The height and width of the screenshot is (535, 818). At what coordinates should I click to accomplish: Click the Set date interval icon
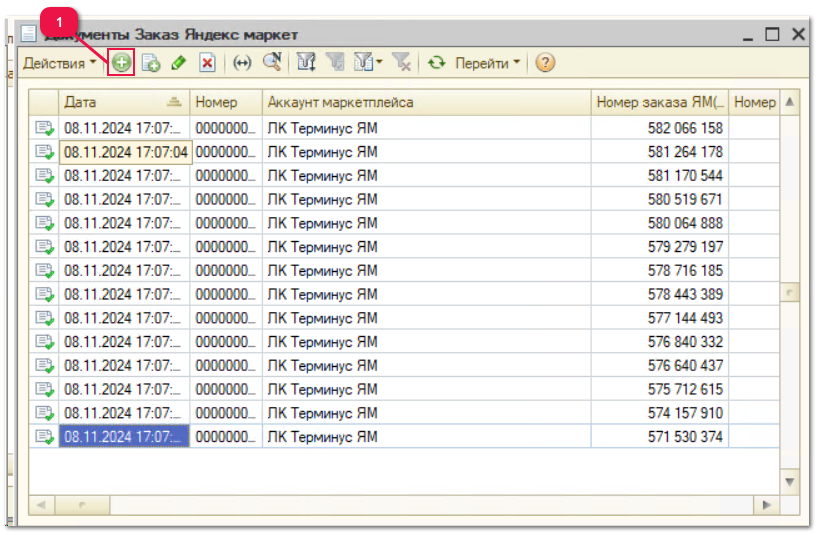tap(242, 63)
